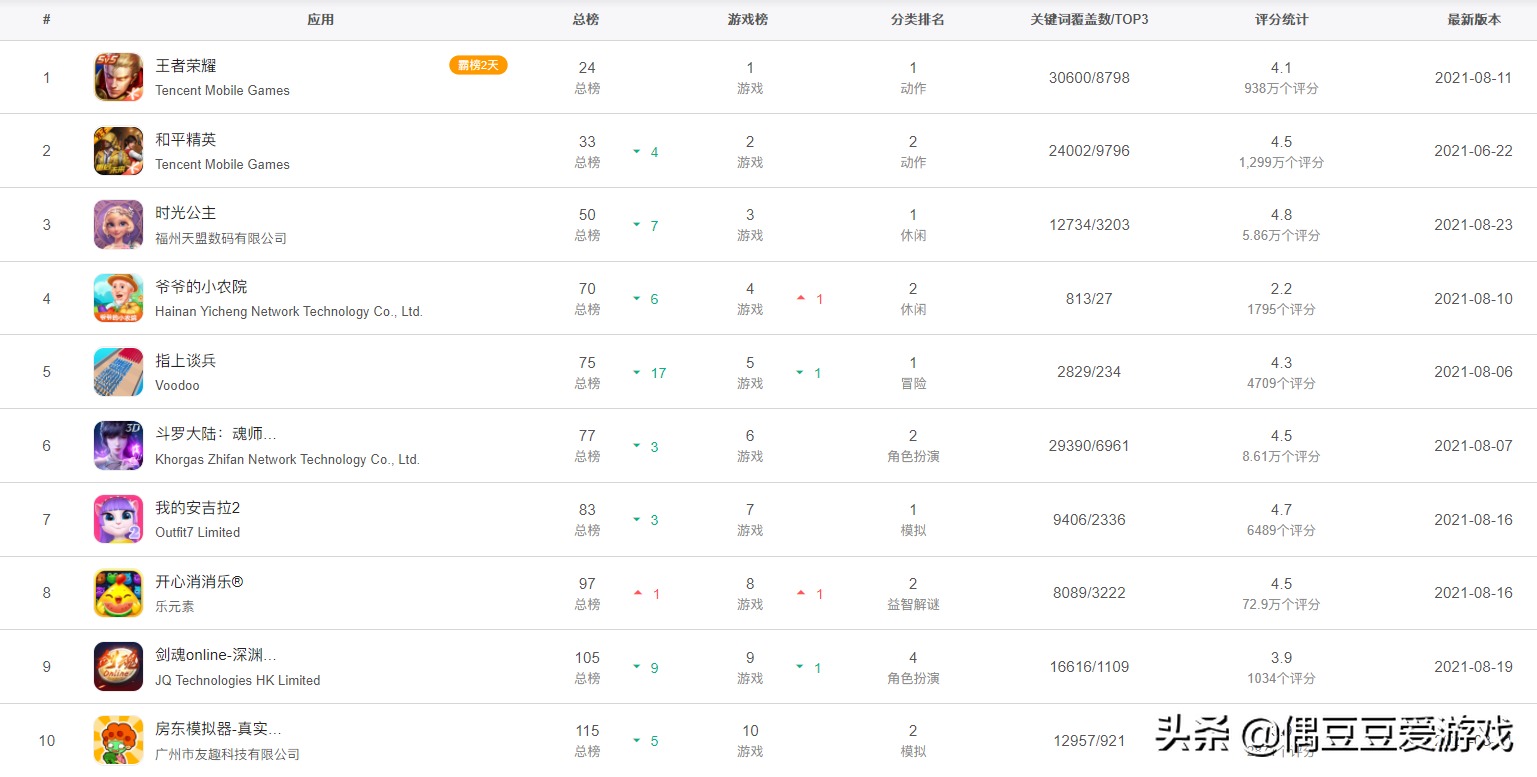This screenshot has height=777, width=1537.
Task: Click developer name Voodoo
Action: (x=177, y=385)
